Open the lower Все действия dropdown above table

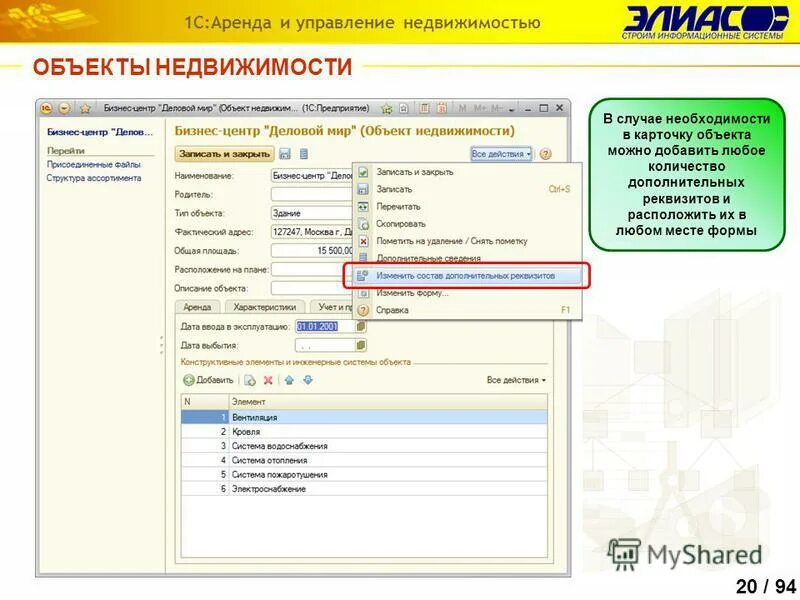(x=516, y=380)
